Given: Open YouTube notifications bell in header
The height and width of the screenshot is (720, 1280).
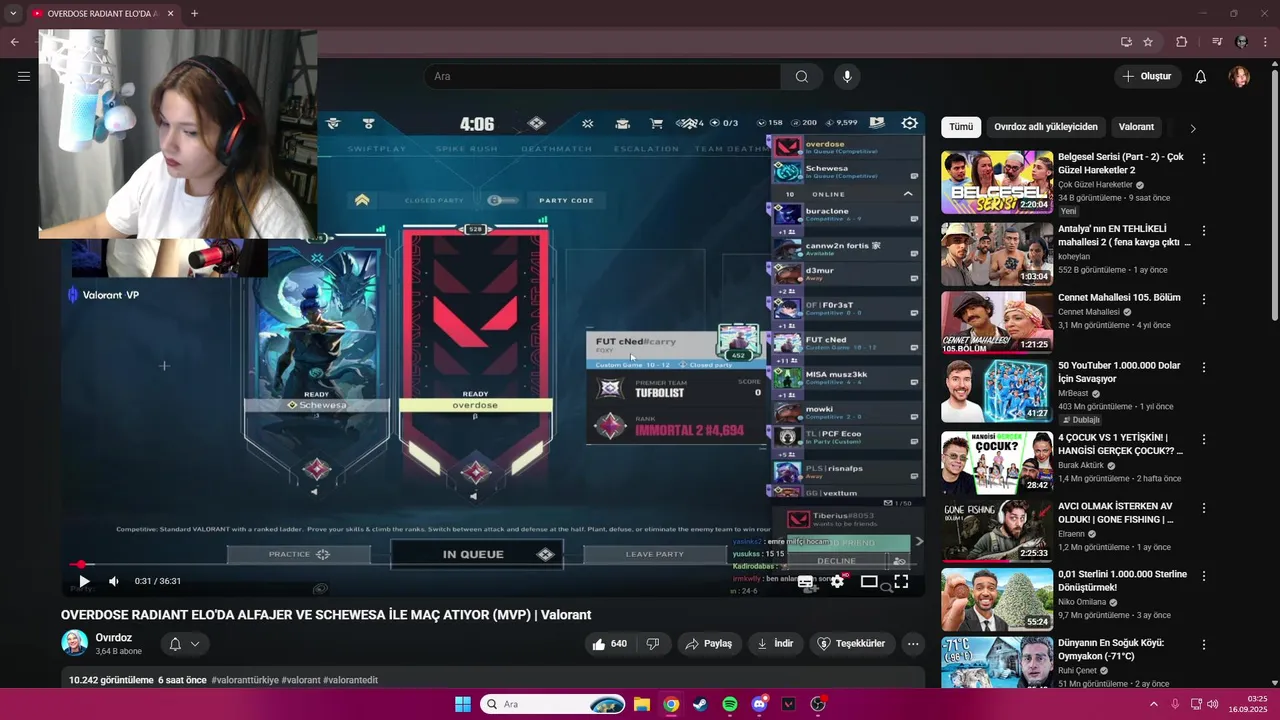Looking at the screenshot, I should [1201, 77].
